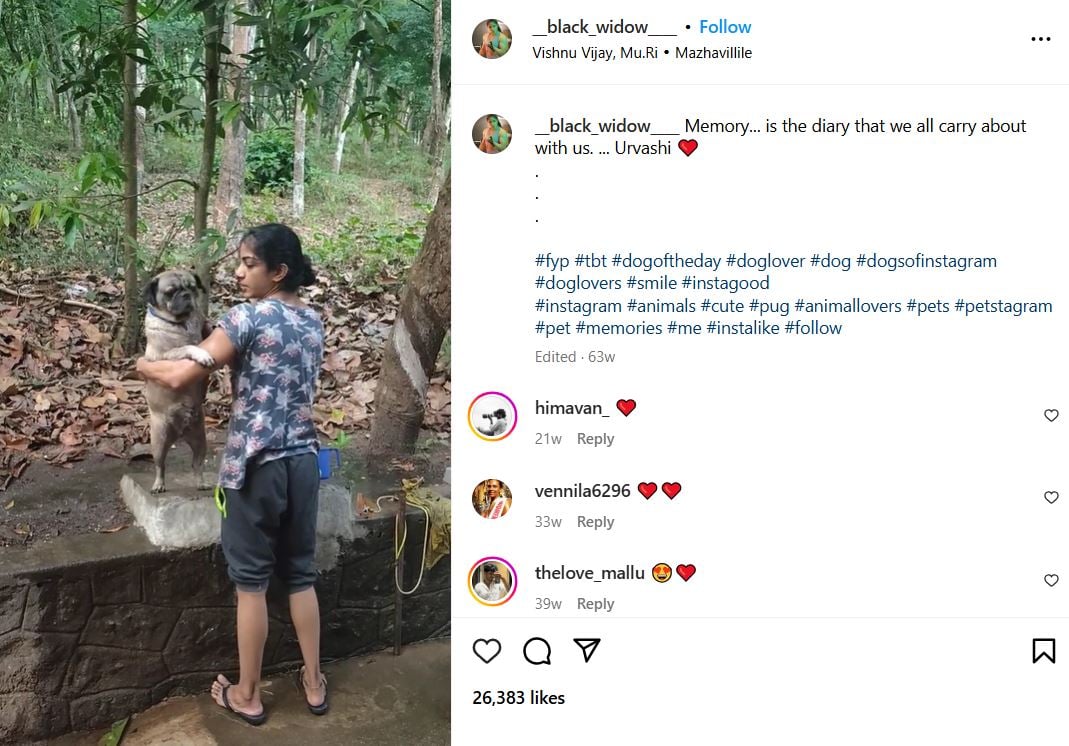Save the post with the bookmark icon
The height and width of the screenshot is (746, 1069).
coord(1043,651)
